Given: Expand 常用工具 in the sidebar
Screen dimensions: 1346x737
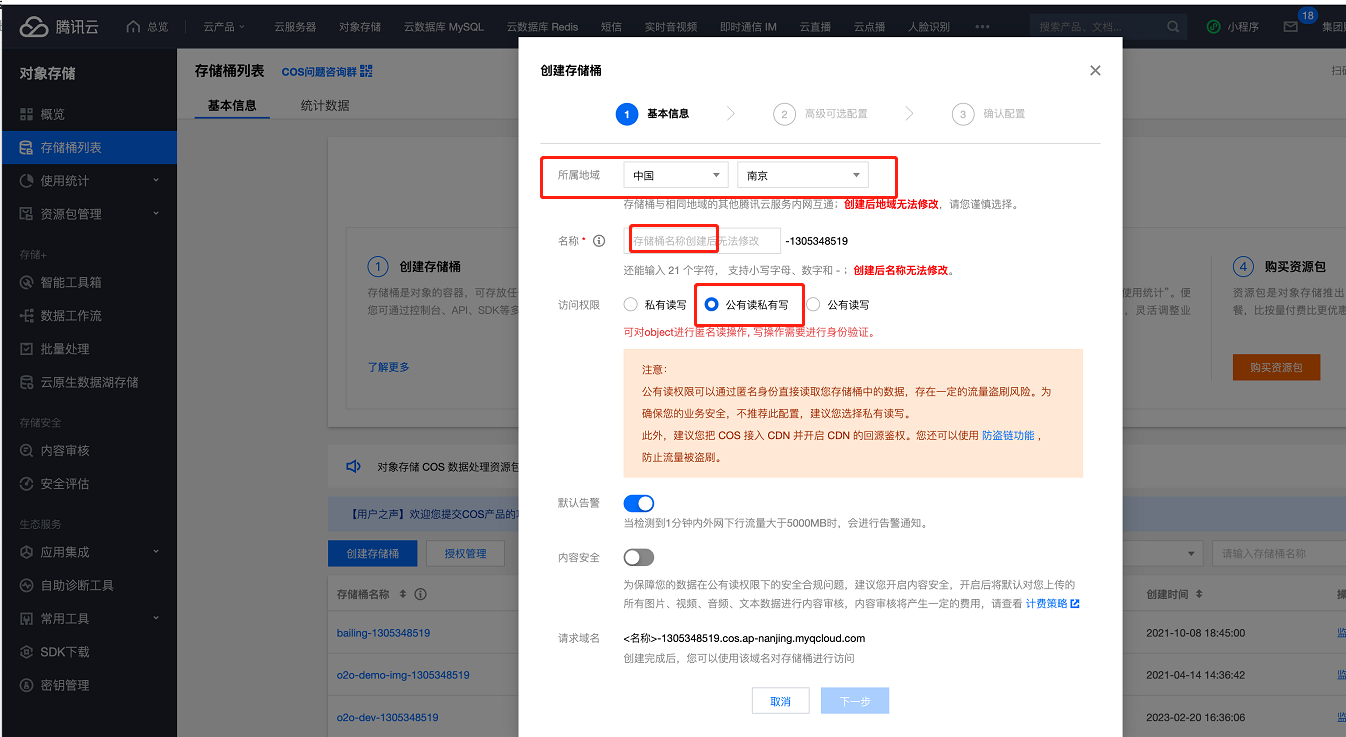Looking at the screenshot, I should click(x=156, y=619).
